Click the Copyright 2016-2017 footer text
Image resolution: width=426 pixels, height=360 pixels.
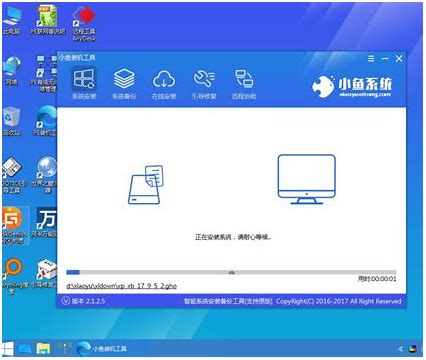339,301
